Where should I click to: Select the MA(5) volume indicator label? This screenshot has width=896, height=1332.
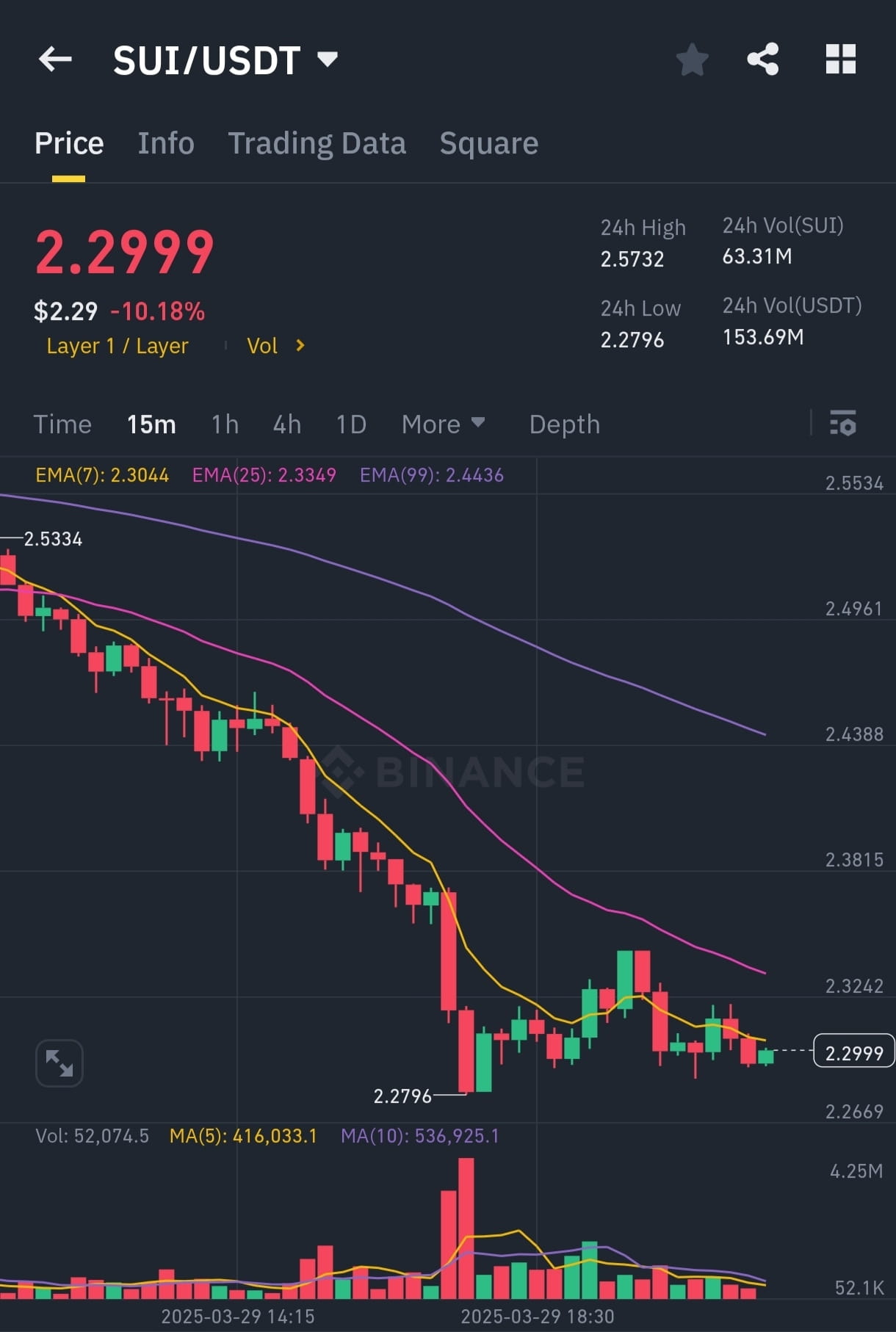click(242, 1137)
